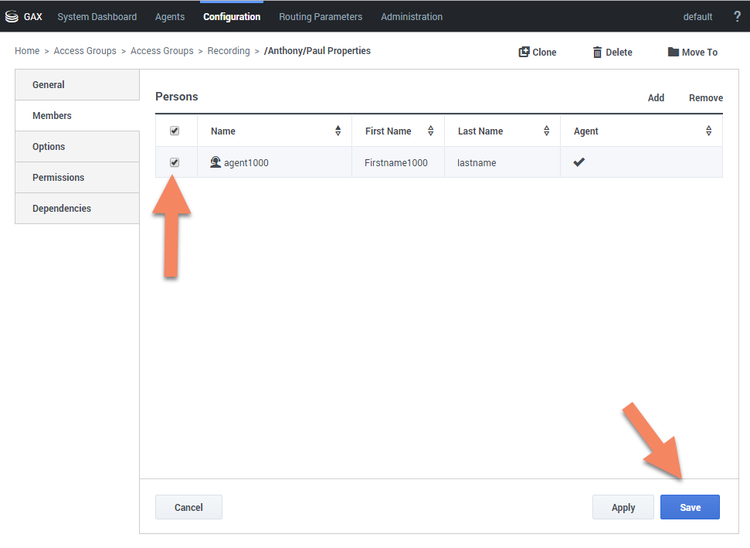Viewport: 750px width, 548px height.
Task: Uncheck the agent1000 row checkbox
Action: coord(175,162)
